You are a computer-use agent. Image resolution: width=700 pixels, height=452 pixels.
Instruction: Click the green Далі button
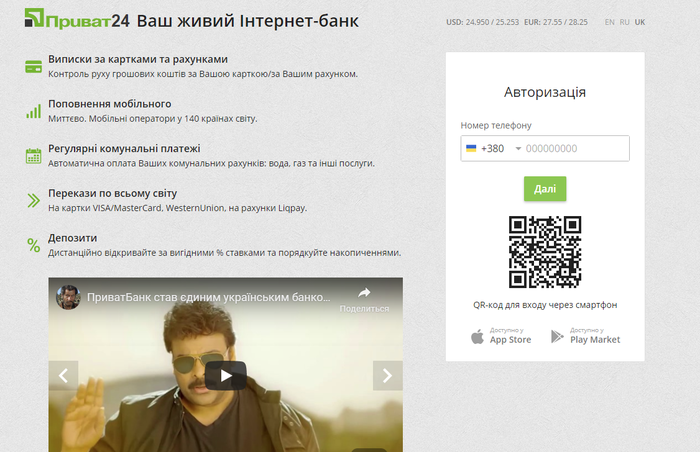[545, 188]
